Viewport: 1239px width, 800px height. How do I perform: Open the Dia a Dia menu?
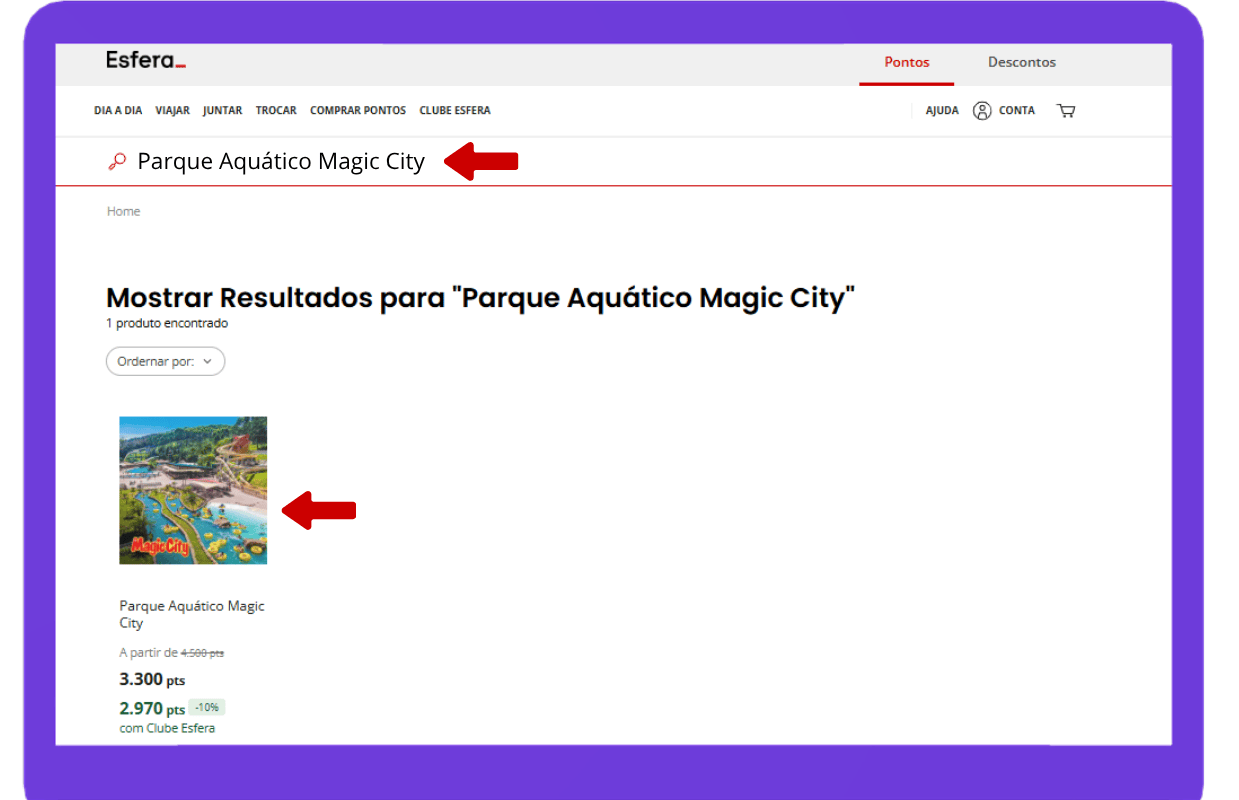[x=118, y=111]
